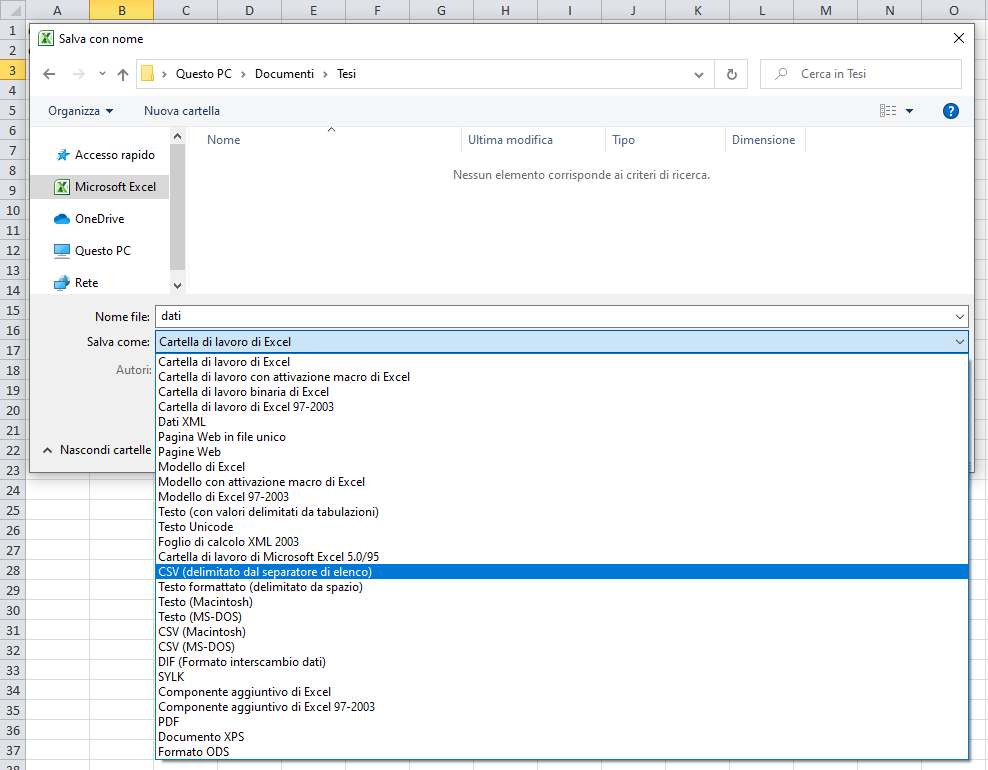988x770 pixels.
Task: Open the Nome file dropdown arrow
Action: tap(960, 316)
